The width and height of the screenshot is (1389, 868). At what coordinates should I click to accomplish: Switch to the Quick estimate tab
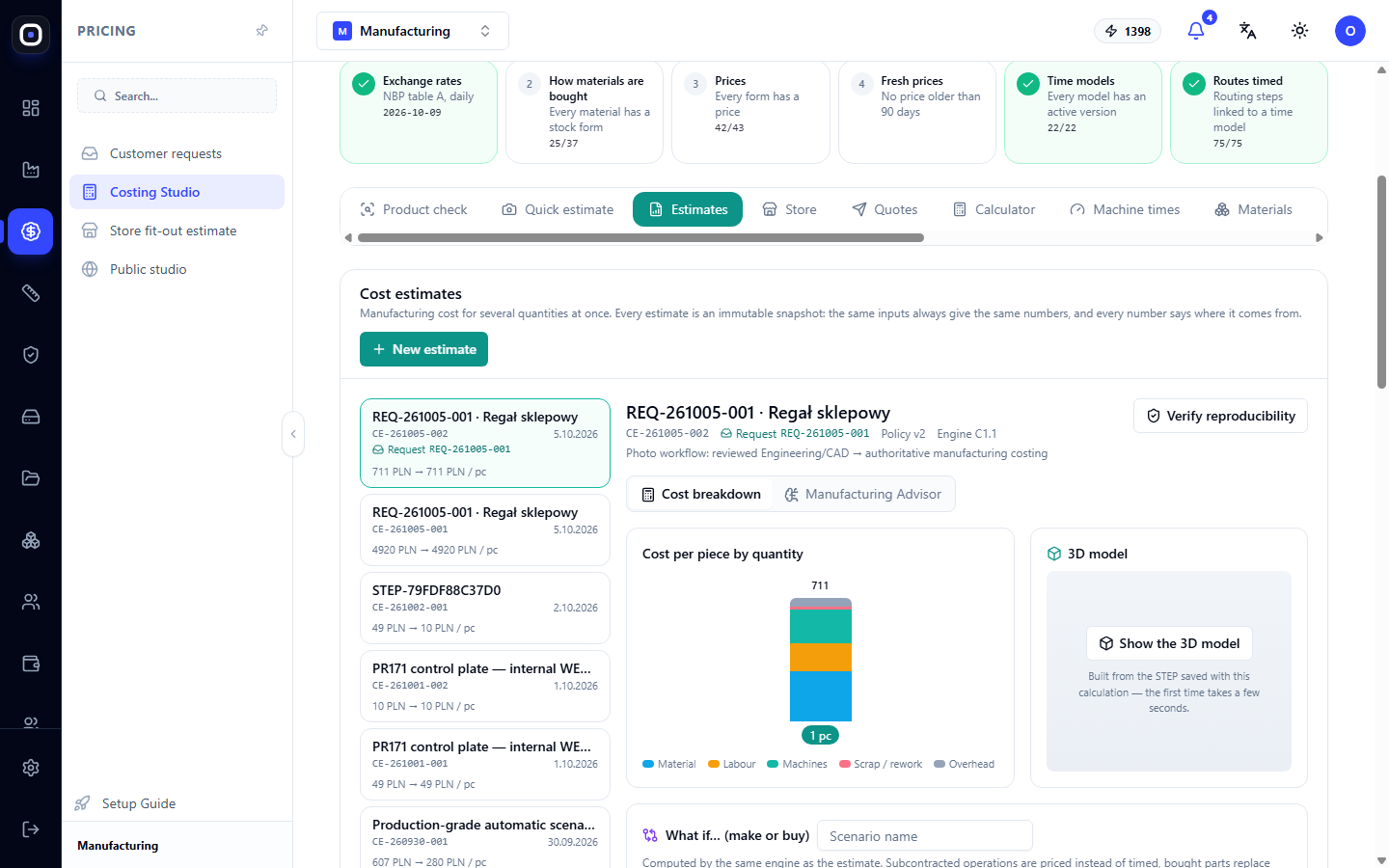click(x=558, y=209)
